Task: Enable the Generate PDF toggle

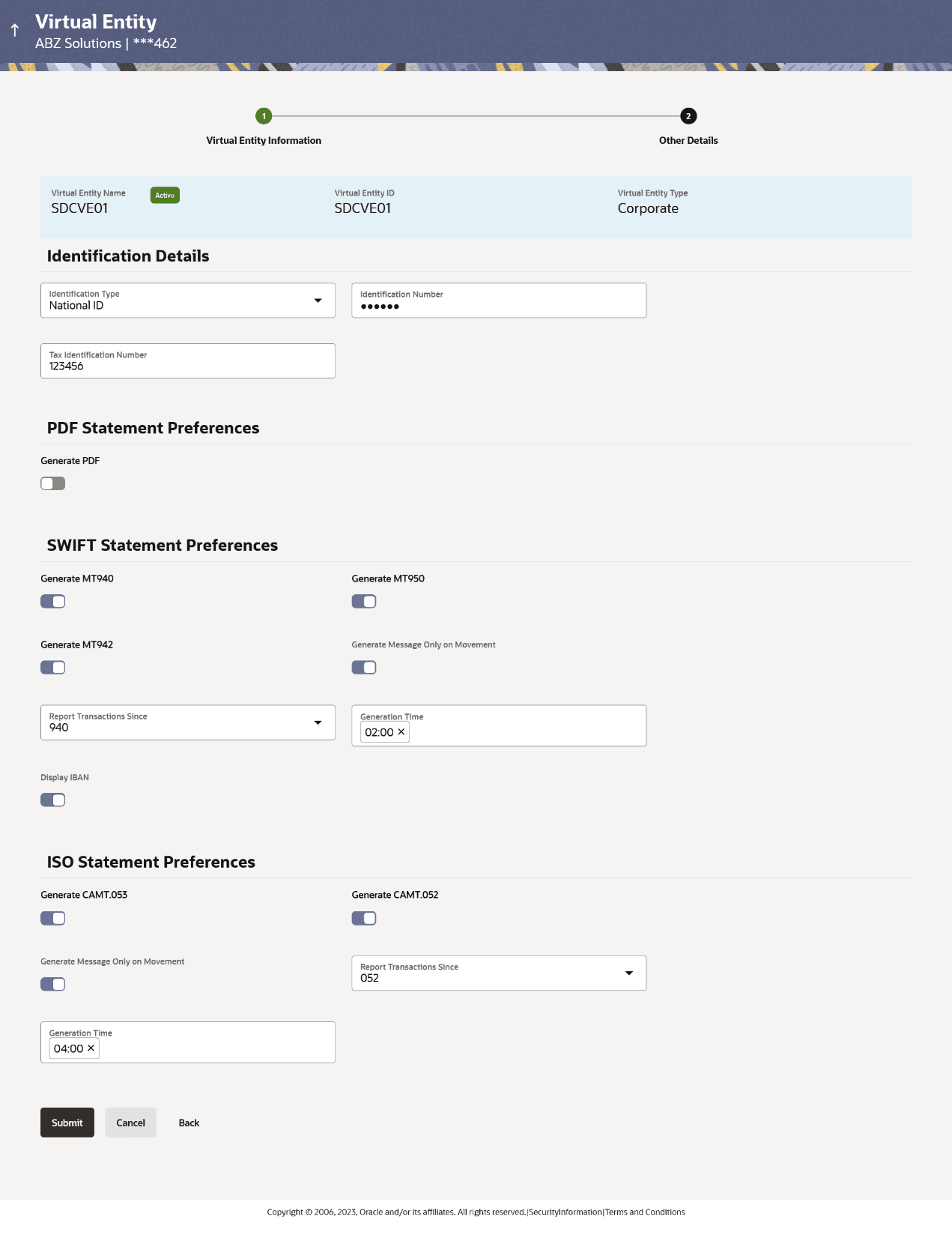Action: (x=53, y=483)
